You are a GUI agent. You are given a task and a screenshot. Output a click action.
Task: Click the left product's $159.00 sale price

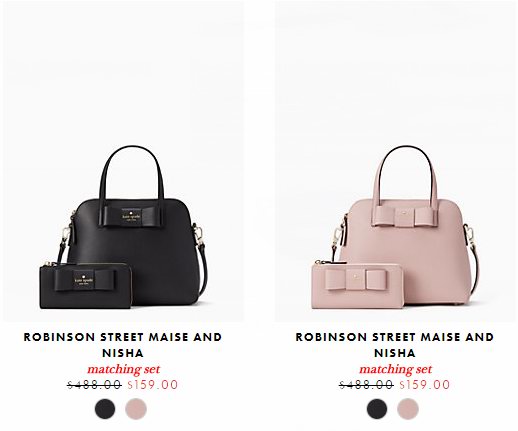[153, 385]
